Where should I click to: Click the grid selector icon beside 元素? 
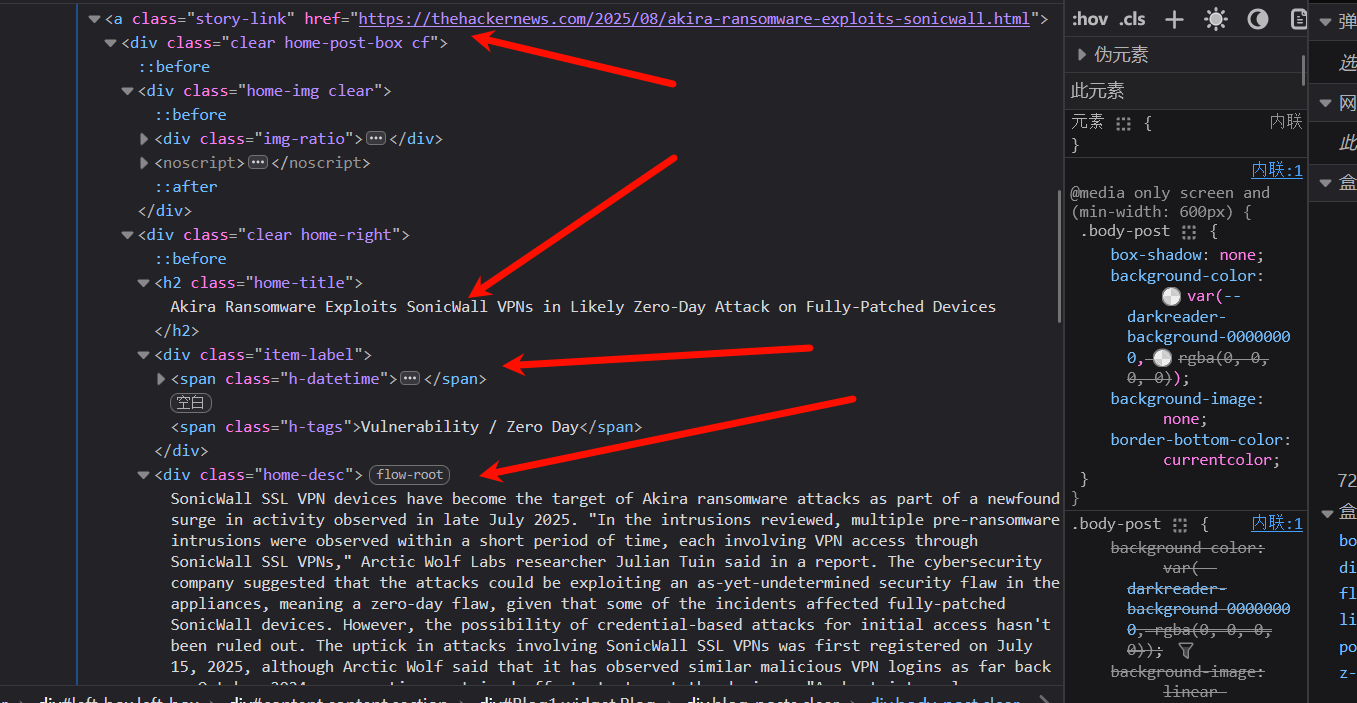click(x=1124, y=123)
